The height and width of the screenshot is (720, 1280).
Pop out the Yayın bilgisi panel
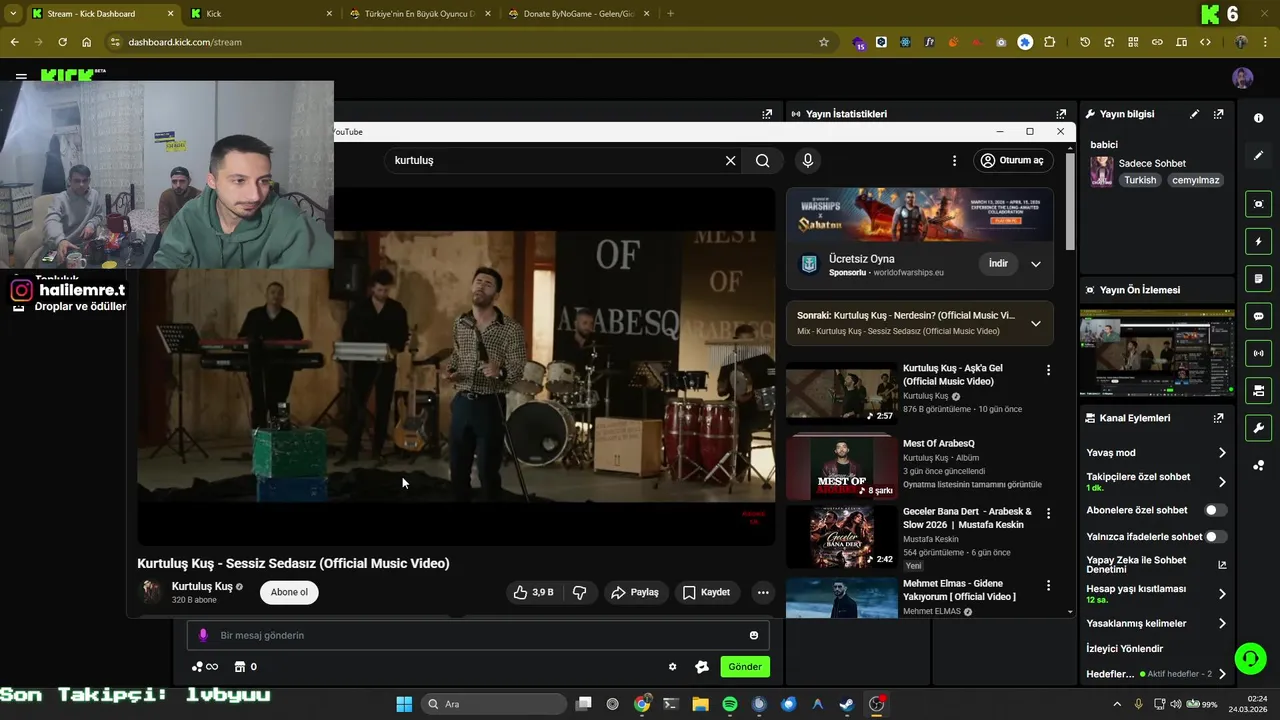[1218, 114]
